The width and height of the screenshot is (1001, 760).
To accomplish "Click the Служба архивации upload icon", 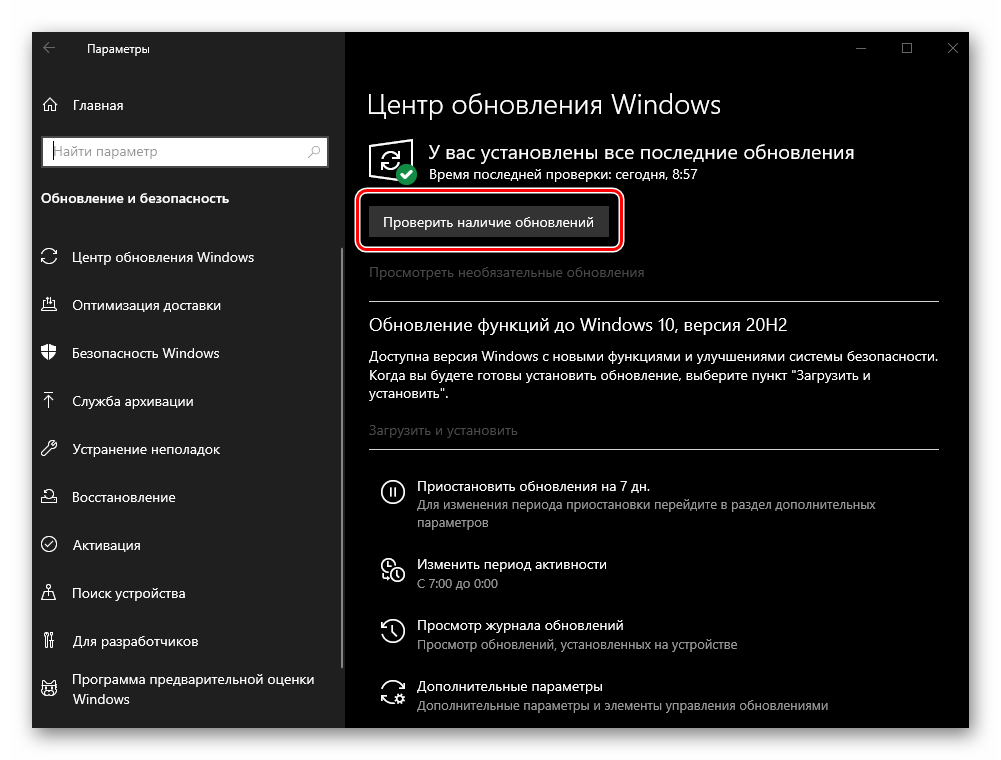I will click(49, 401).
